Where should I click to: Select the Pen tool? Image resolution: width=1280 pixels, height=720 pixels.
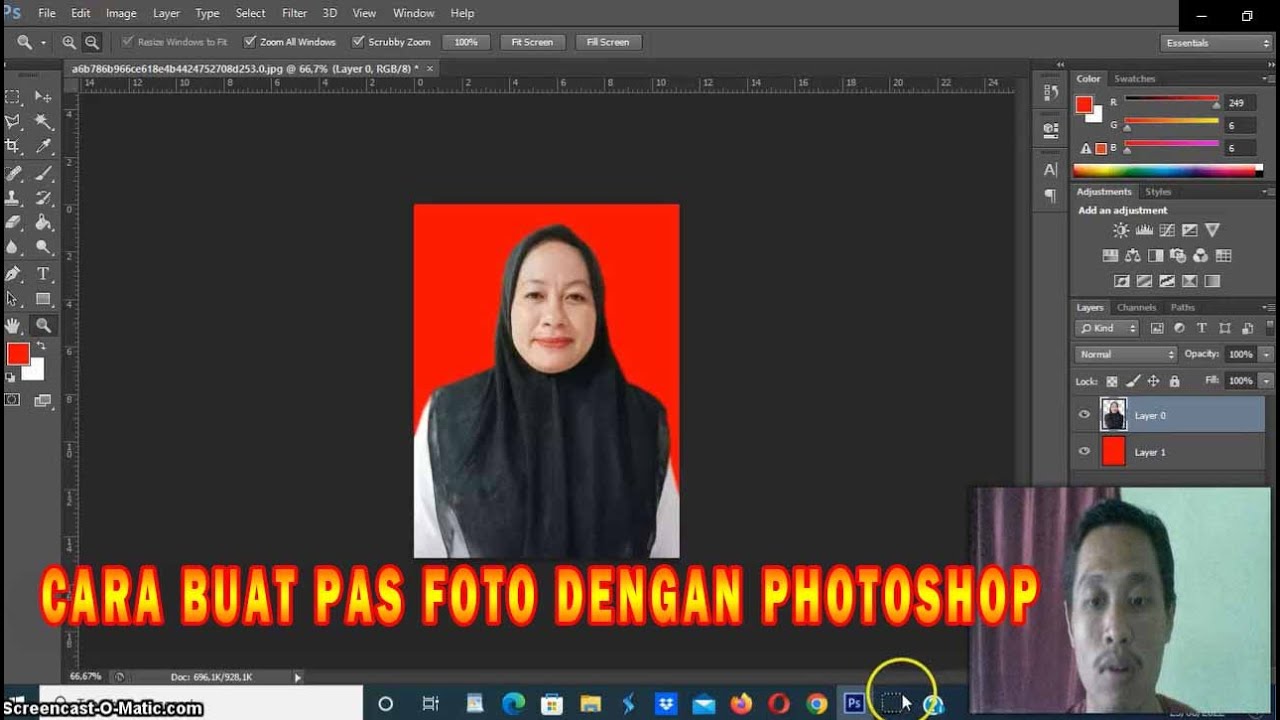point(13,274)
